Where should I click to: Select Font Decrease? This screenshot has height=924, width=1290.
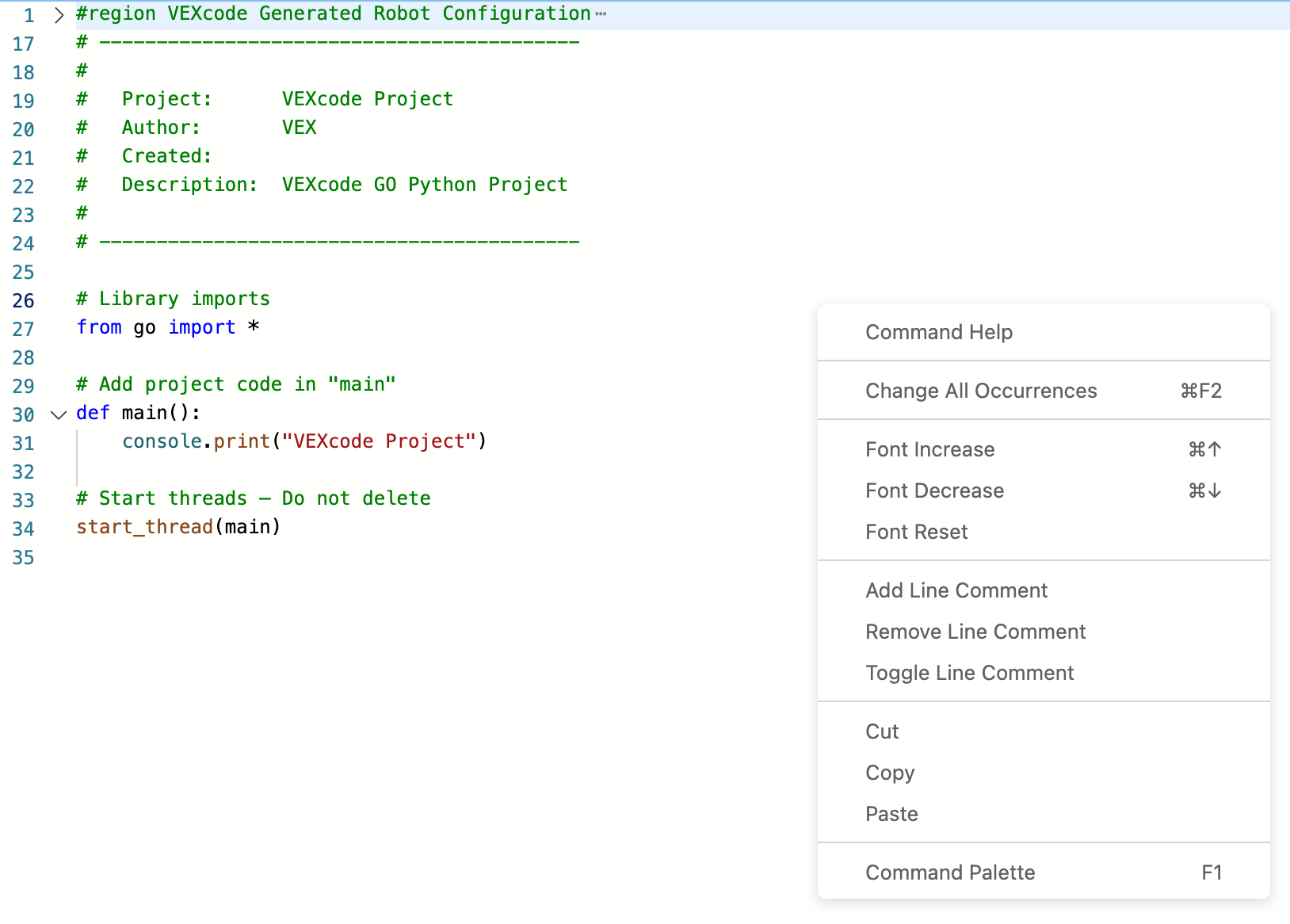point(934,491)
